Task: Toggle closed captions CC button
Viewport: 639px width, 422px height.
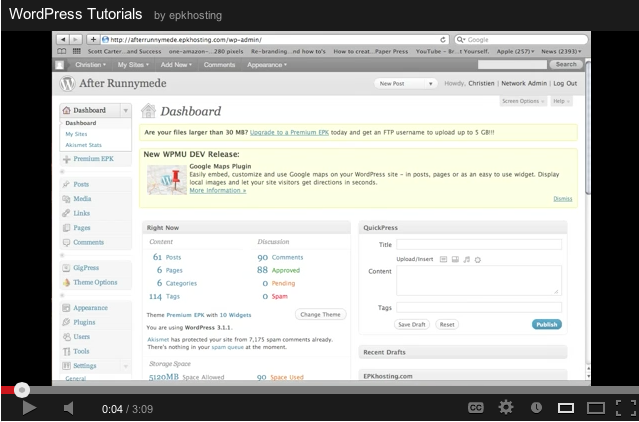Action: coord(476,407)
